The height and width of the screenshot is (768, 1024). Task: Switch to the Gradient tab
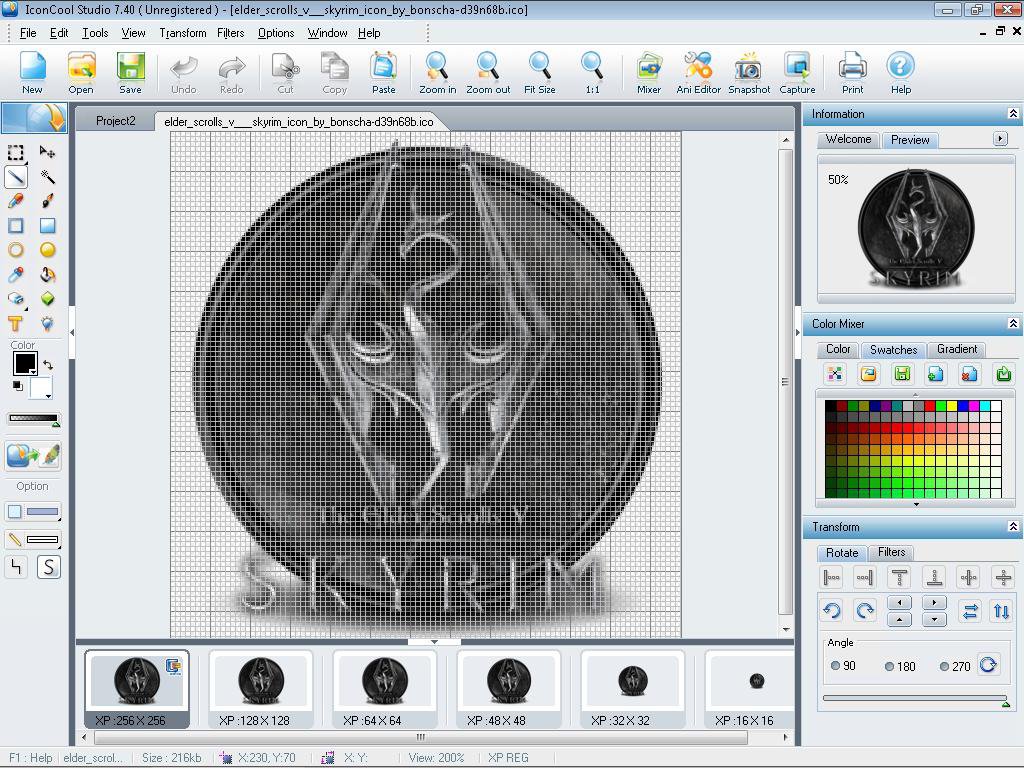956,349
